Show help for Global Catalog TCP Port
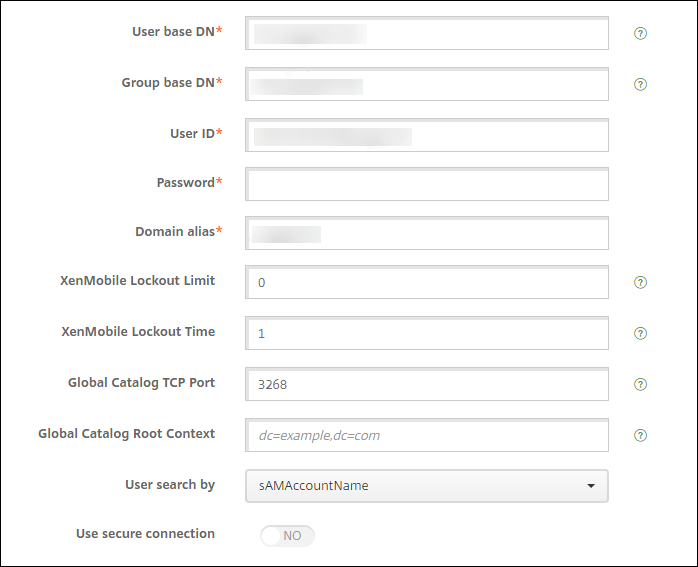698x567 pixels. [641, 384]
